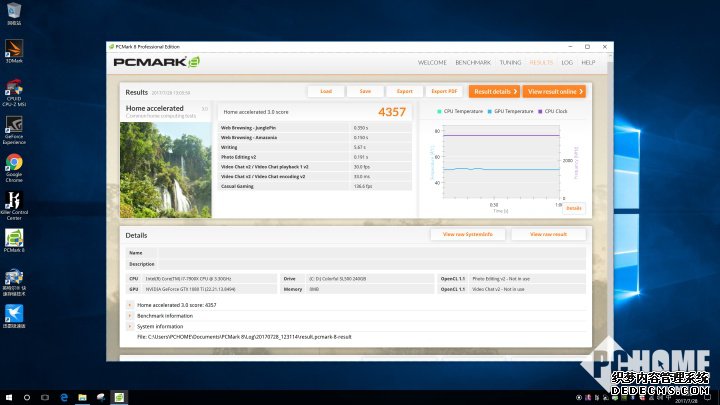This screenshot has height=405, width=720.
Task: Launch Google Chrome from the desktop
Action: (x=14, y=168)
